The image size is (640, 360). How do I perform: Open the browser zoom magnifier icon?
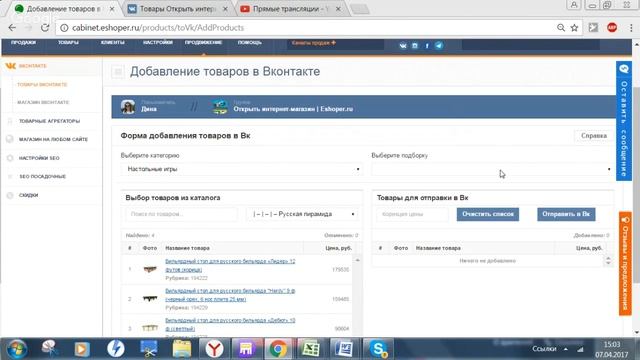point(561,28)
